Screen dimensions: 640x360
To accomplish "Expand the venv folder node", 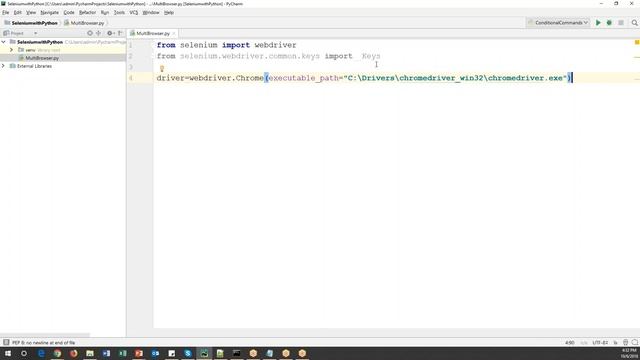I will [x=11, y=50].
